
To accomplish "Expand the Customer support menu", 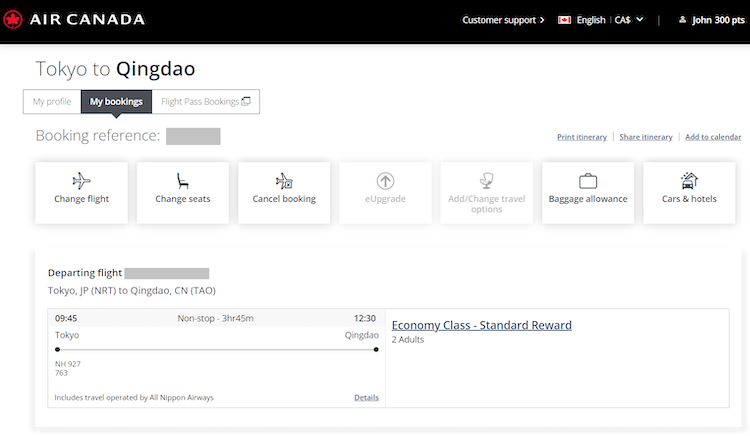I will click(x=503, y=19).
